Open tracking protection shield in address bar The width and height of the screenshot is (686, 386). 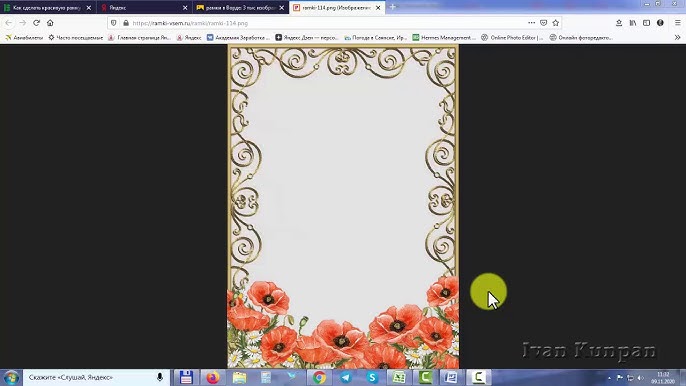click(114, 23)
